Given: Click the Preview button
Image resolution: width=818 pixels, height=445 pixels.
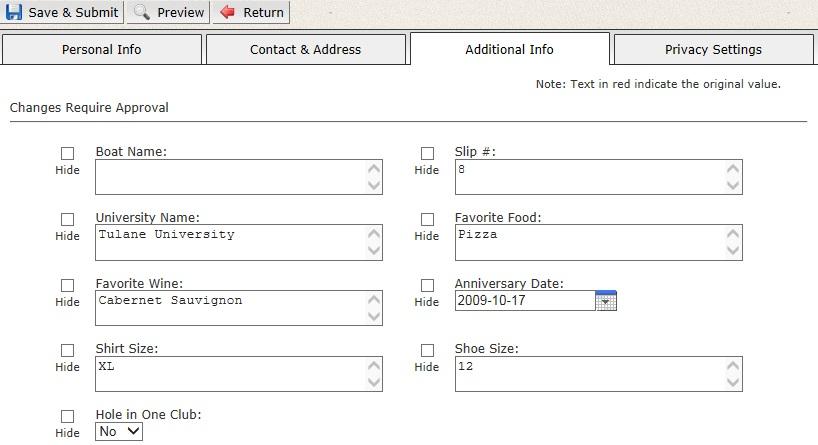Looking at the screenshot, I should [169, 13].
